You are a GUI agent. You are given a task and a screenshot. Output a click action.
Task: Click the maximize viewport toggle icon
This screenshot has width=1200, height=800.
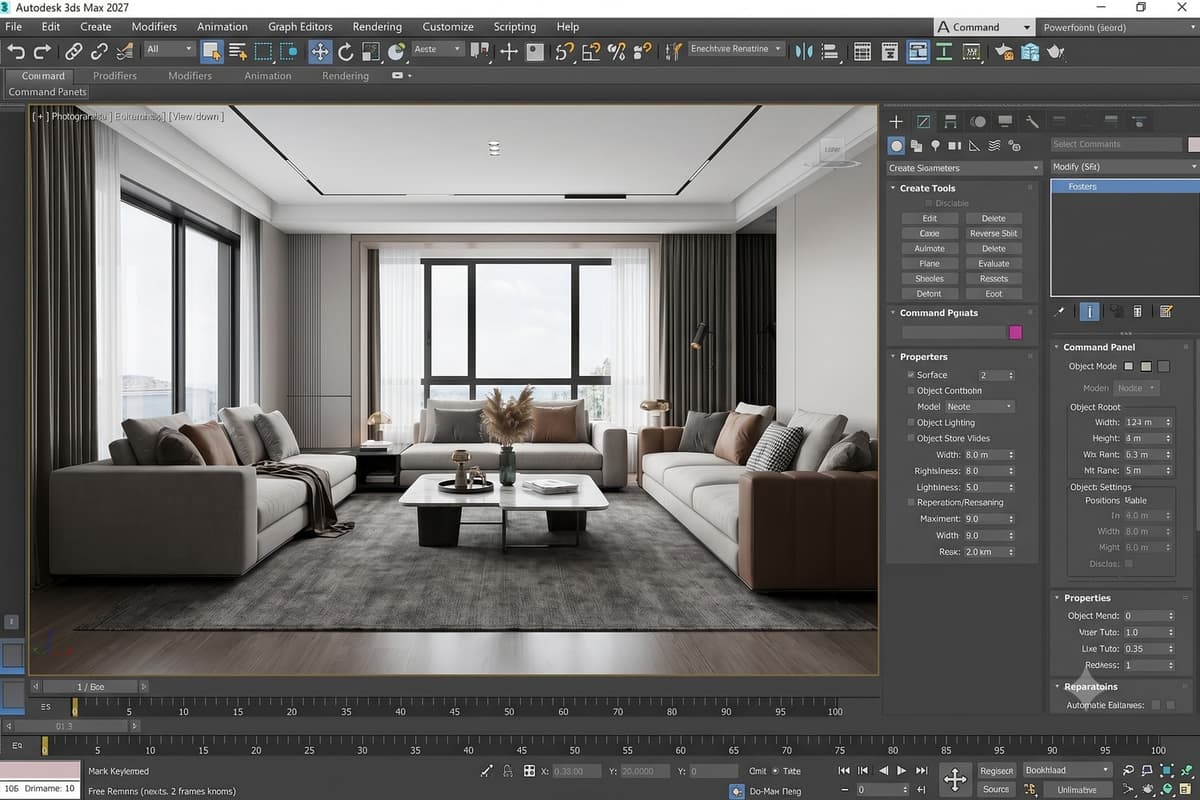[x=1186, y=789]
